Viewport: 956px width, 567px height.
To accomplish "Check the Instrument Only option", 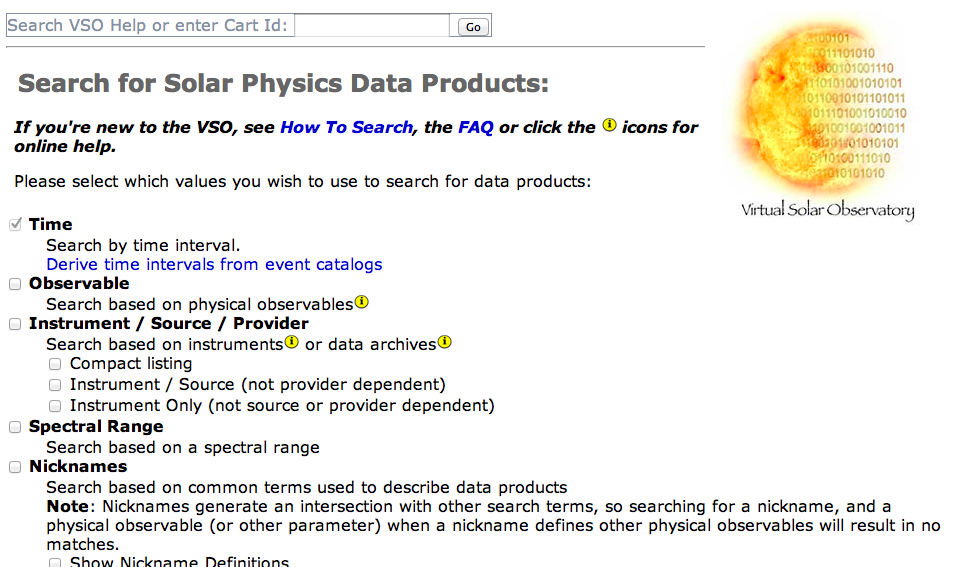I will click(x=56, y=406).
